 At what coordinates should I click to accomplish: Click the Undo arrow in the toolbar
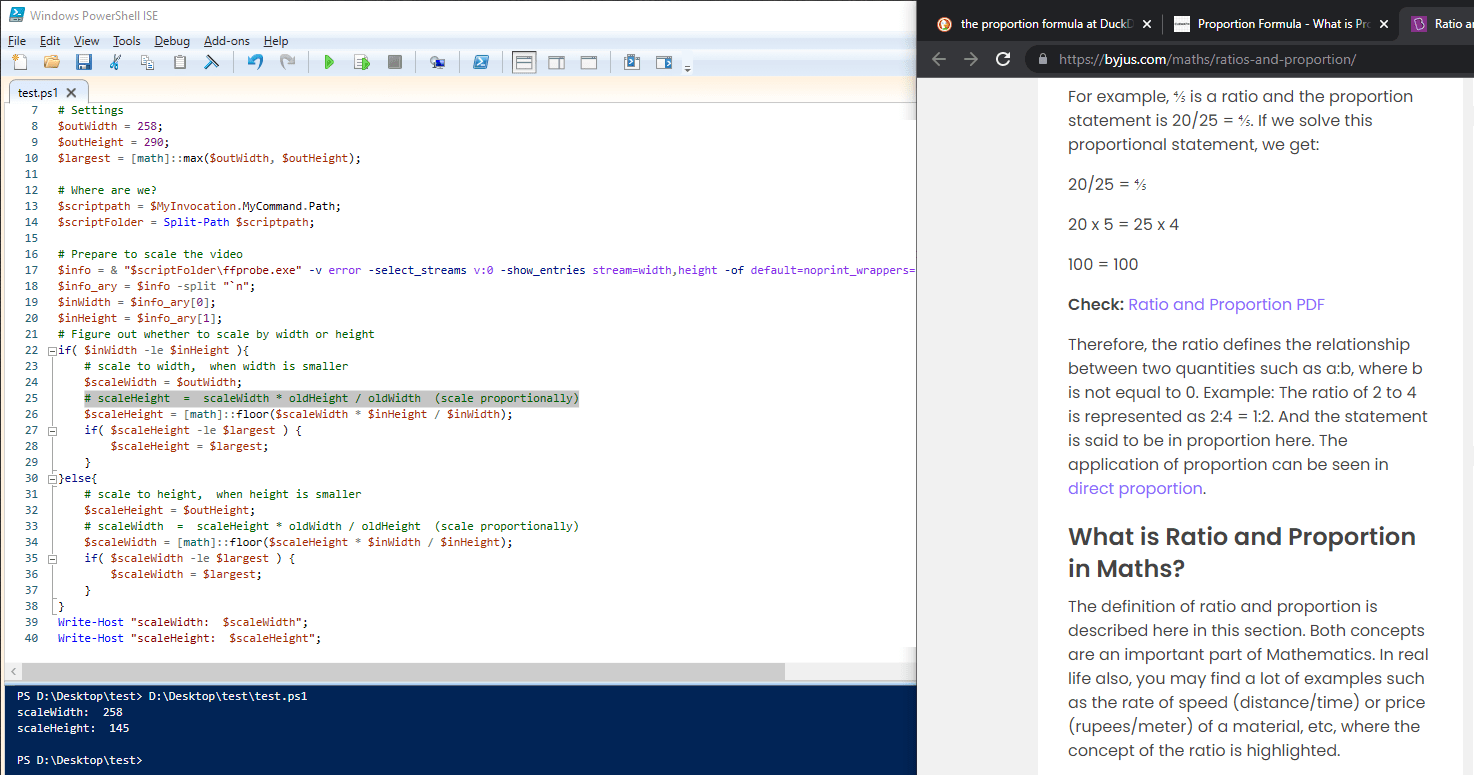tap(255, 62)
